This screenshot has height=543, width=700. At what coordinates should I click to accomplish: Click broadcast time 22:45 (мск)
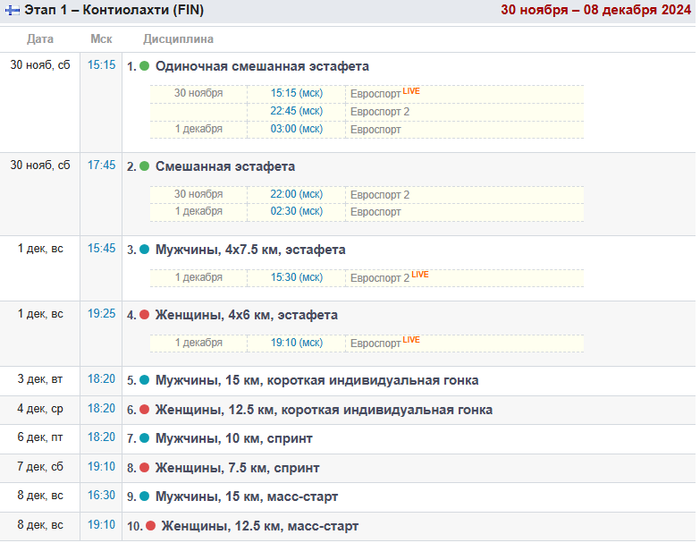pos(296,111)
